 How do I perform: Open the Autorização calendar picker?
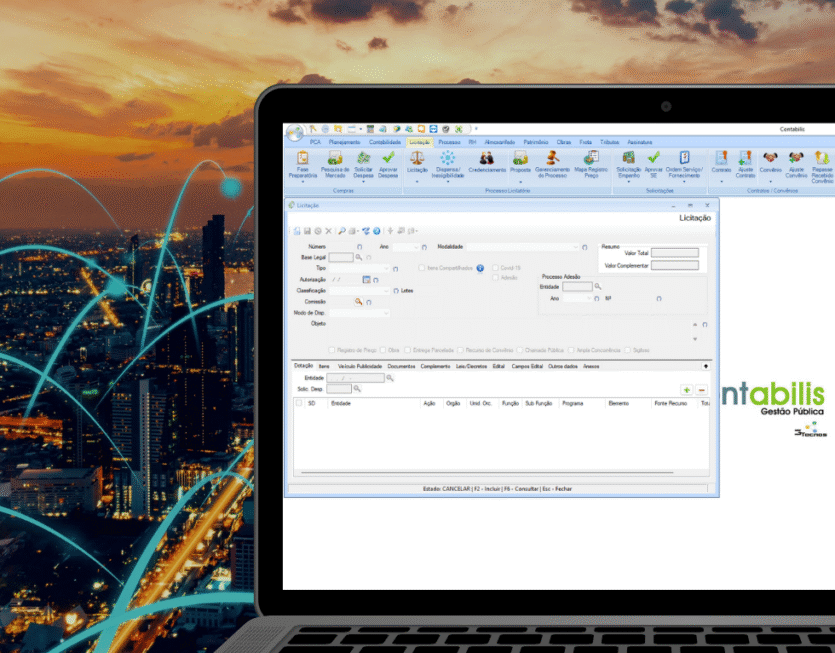coord(366,279)
